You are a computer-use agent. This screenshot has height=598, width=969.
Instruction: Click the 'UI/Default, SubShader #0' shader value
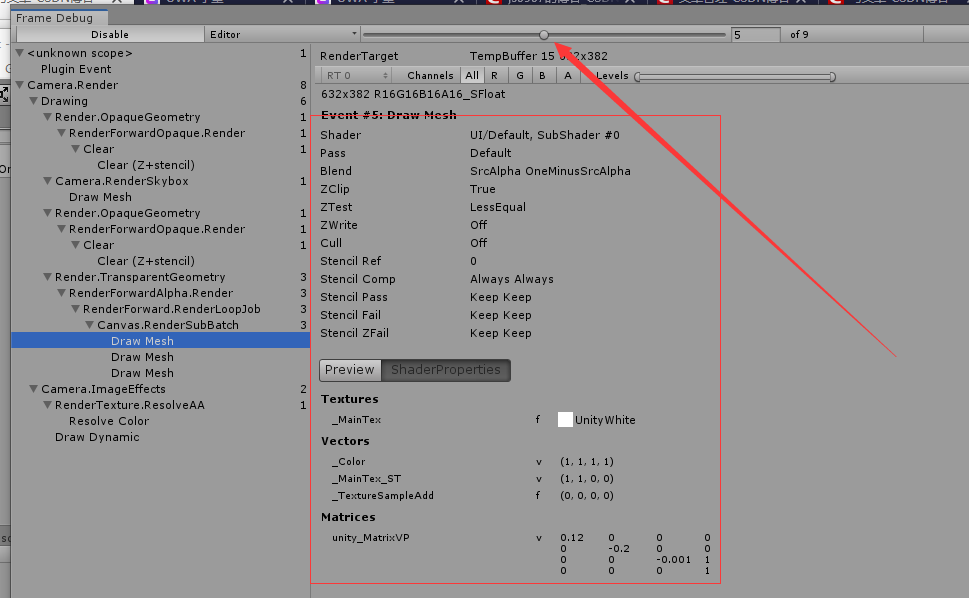click(544, 135)
